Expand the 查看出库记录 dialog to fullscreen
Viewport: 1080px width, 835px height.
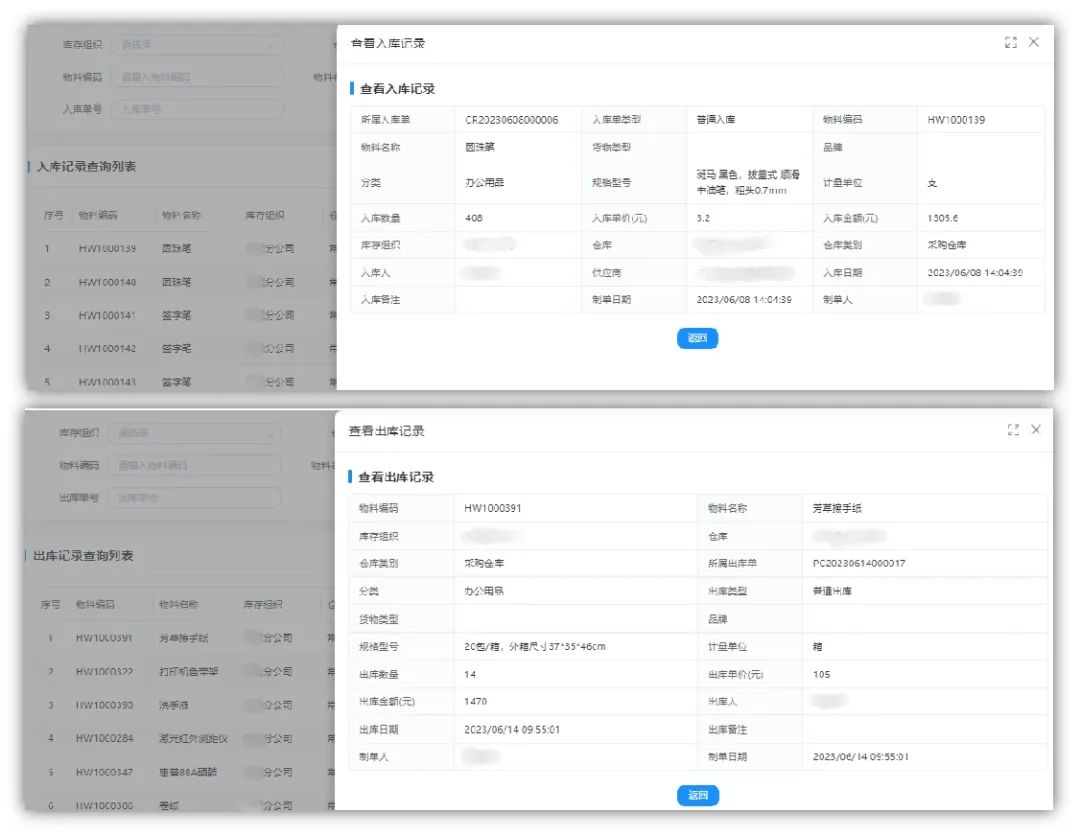coord(1013,429)
